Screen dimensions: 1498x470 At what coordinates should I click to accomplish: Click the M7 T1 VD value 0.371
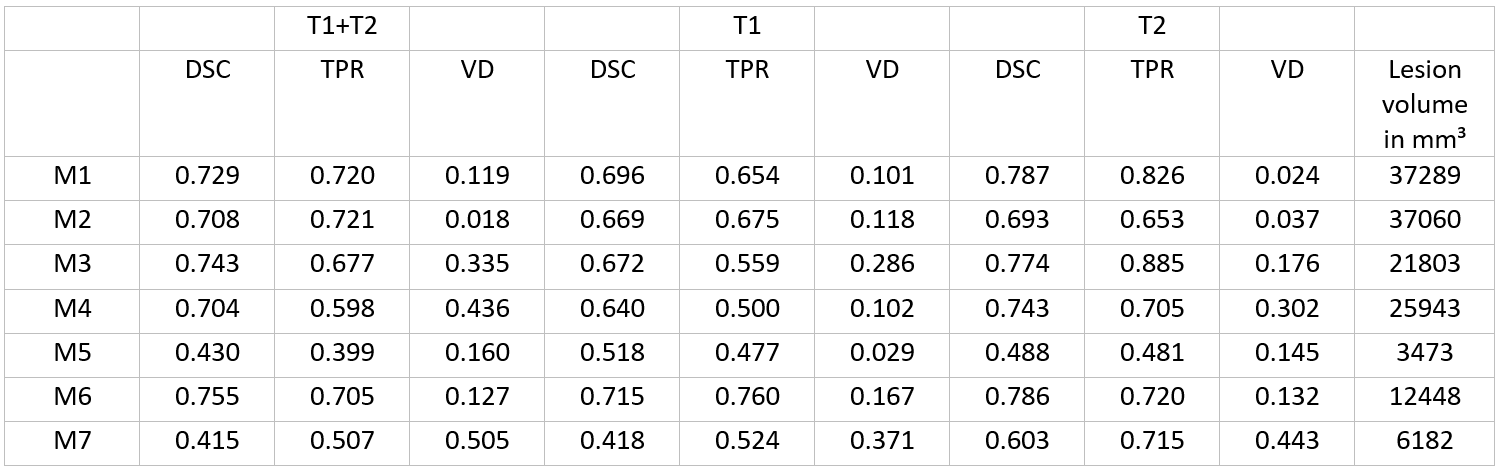pos(882,440)
